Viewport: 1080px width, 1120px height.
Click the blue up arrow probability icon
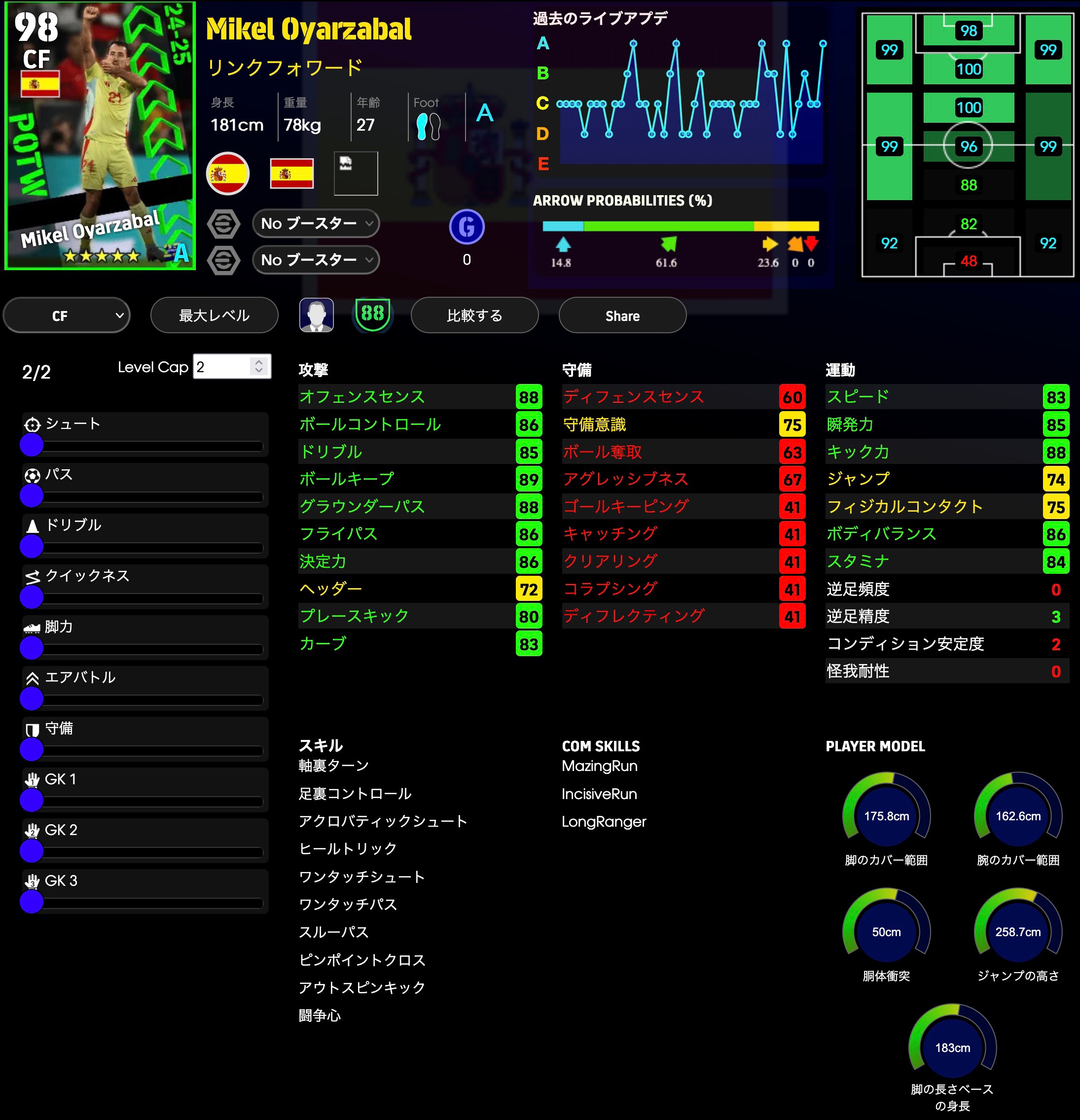click(x=563, y=245)
